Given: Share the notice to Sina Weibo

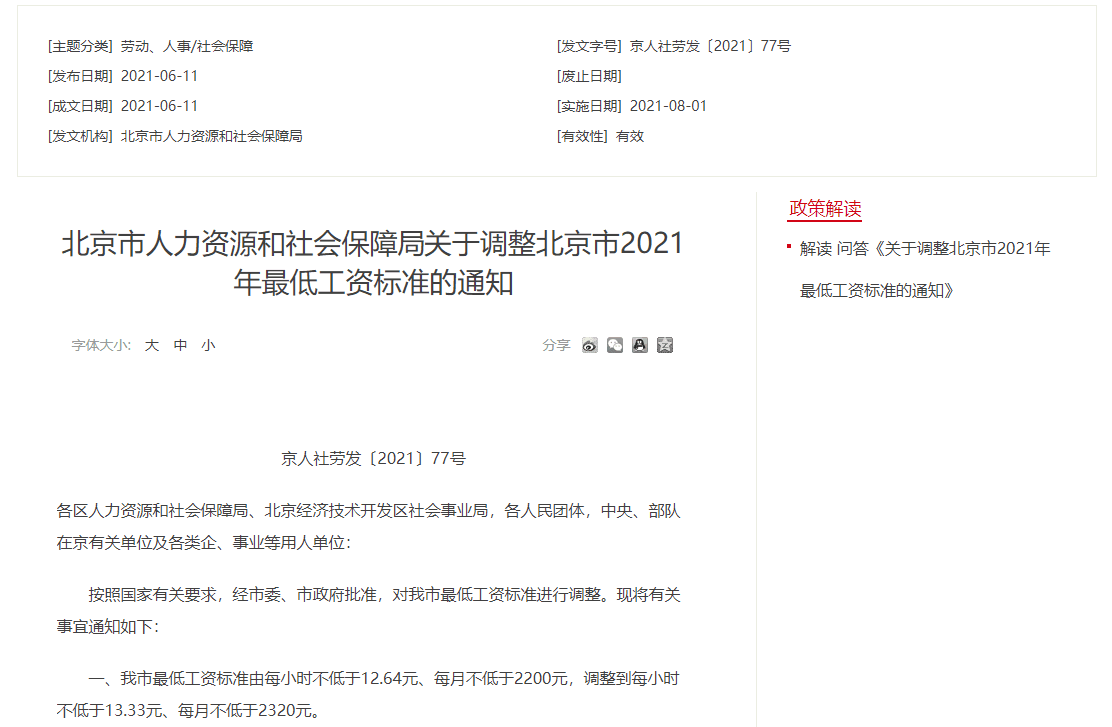Looking at the screenshot, I should (589, 345).
